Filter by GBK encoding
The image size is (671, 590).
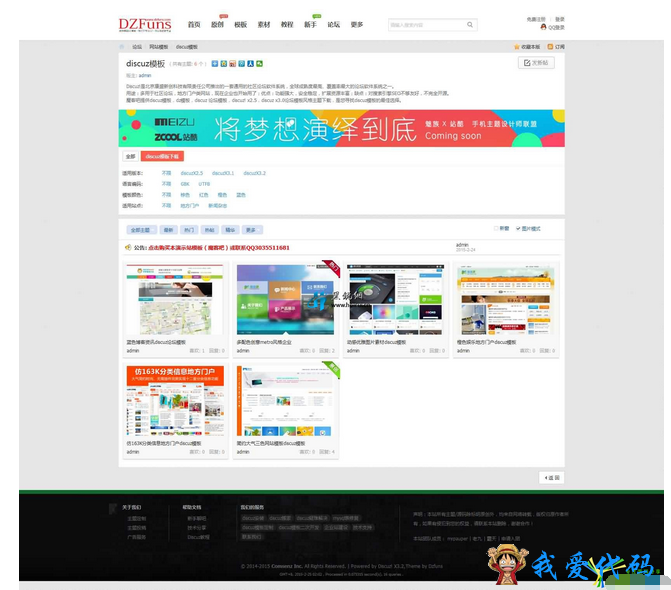coord(185,184)
